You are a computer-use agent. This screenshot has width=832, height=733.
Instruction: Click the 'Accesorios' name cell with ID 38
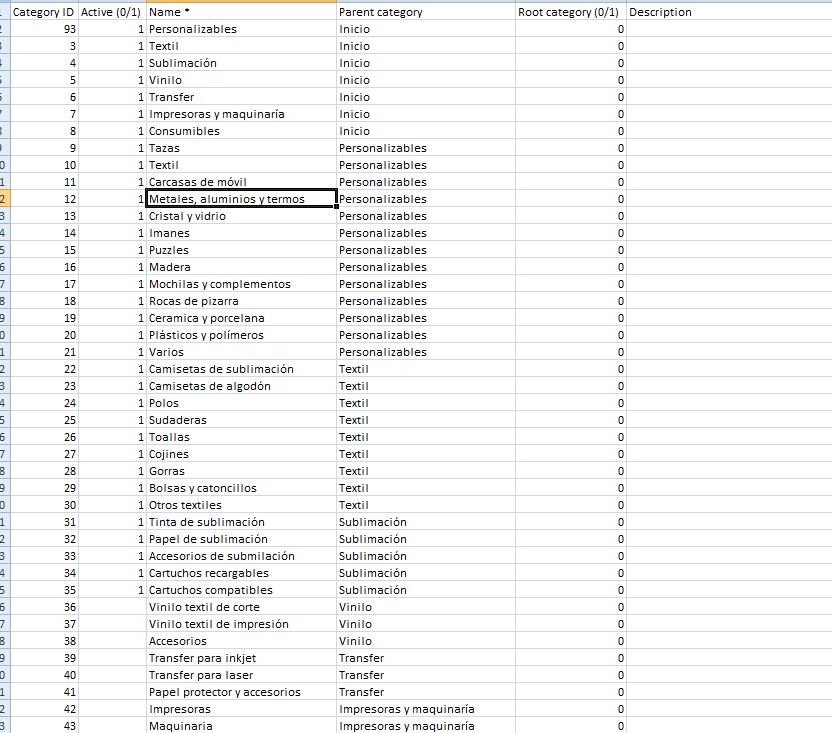point(241,640)
